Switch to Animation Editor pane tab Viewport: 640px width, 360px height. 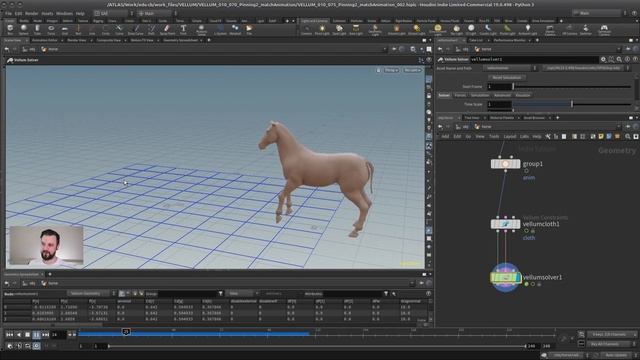coord(44,40)
